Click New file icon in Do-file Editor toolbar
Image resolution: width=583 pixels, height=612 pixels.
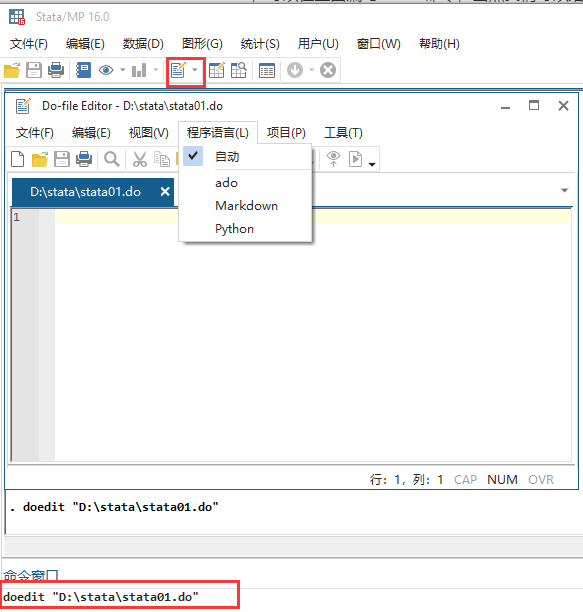18,159
